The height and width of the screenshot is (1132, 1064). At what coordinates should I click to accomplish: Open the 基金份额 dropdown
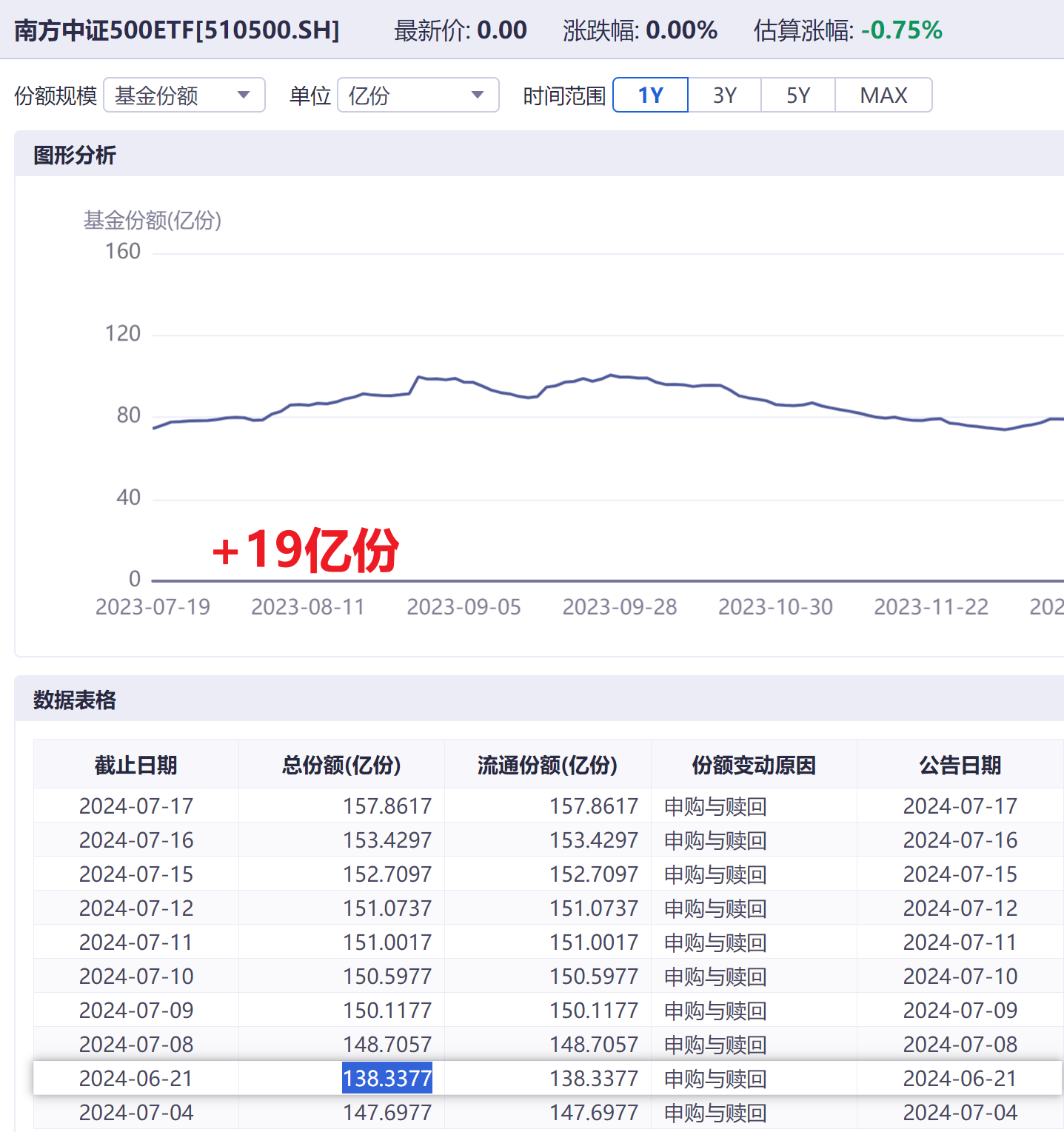(184, 96)
